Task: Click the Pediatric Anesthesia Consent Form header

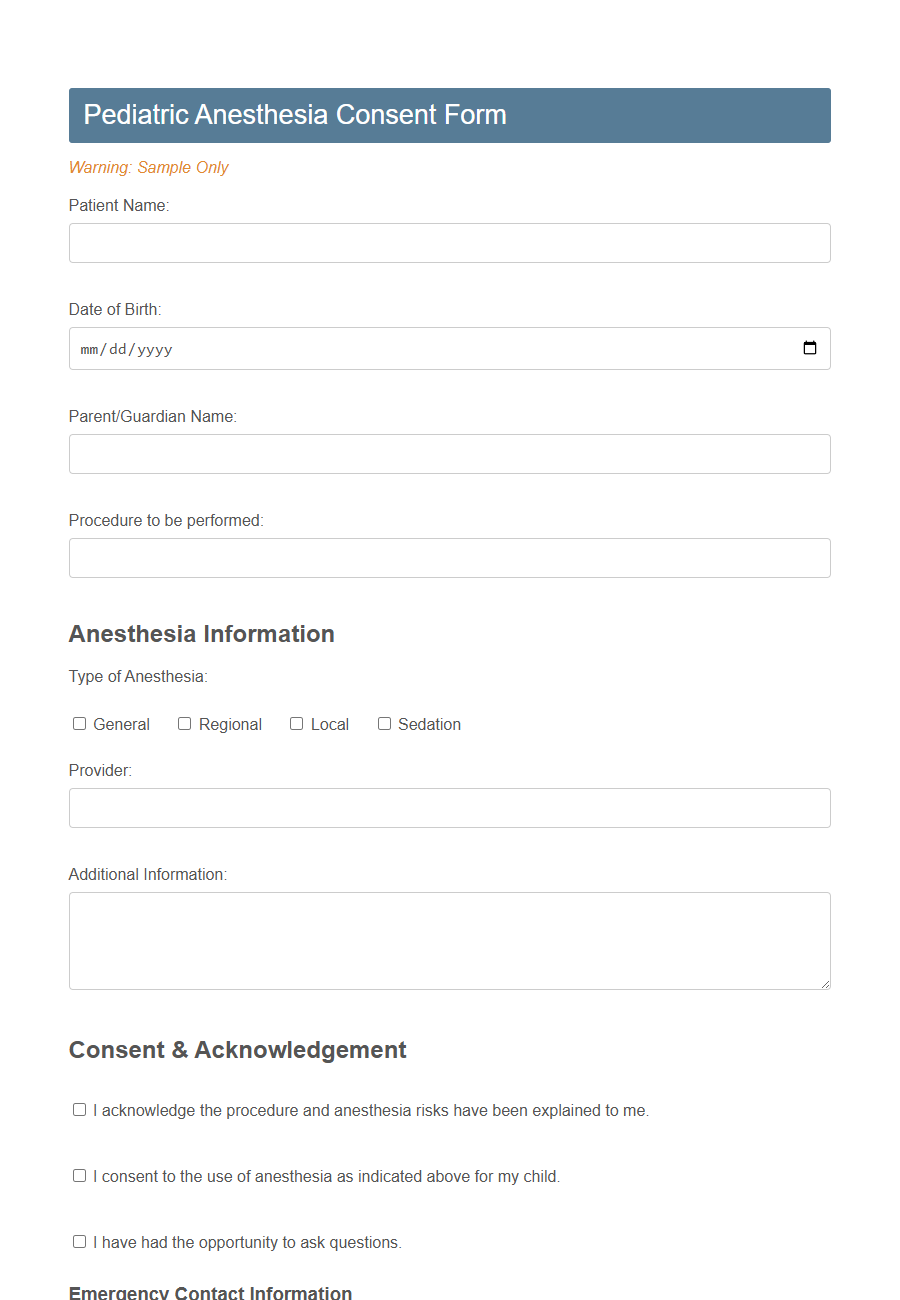Action: click(294, 115)
